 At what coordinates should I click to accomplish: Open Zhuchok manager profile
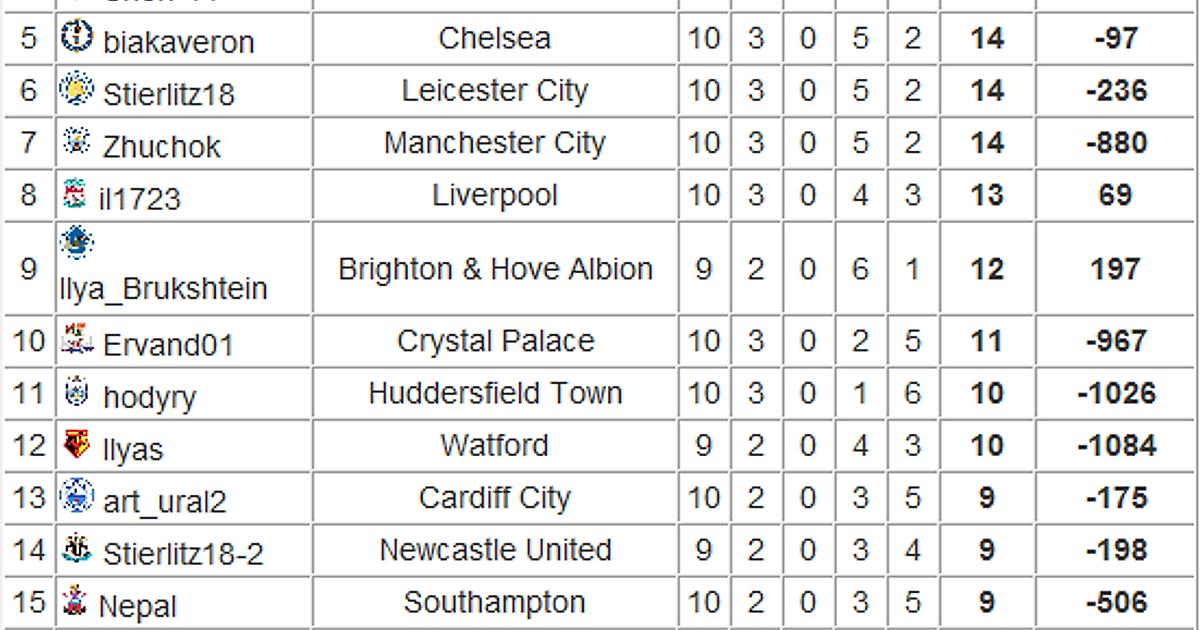click(161, 147)
